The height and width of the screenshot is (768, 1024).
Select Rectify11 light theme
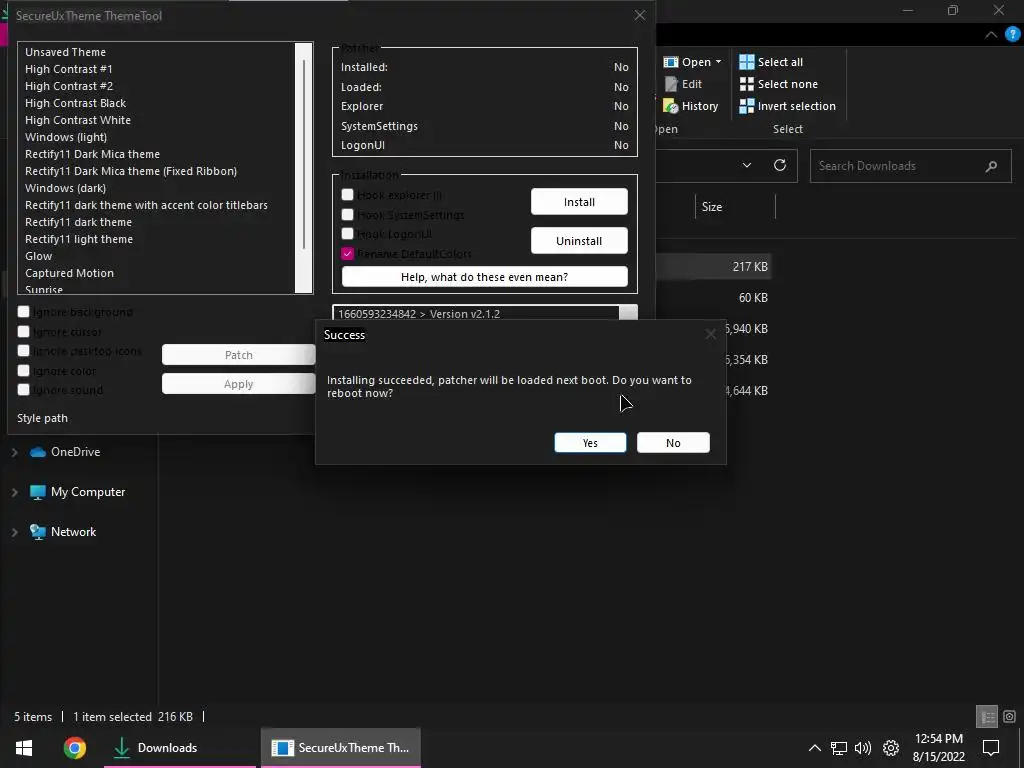coord(78,239)
